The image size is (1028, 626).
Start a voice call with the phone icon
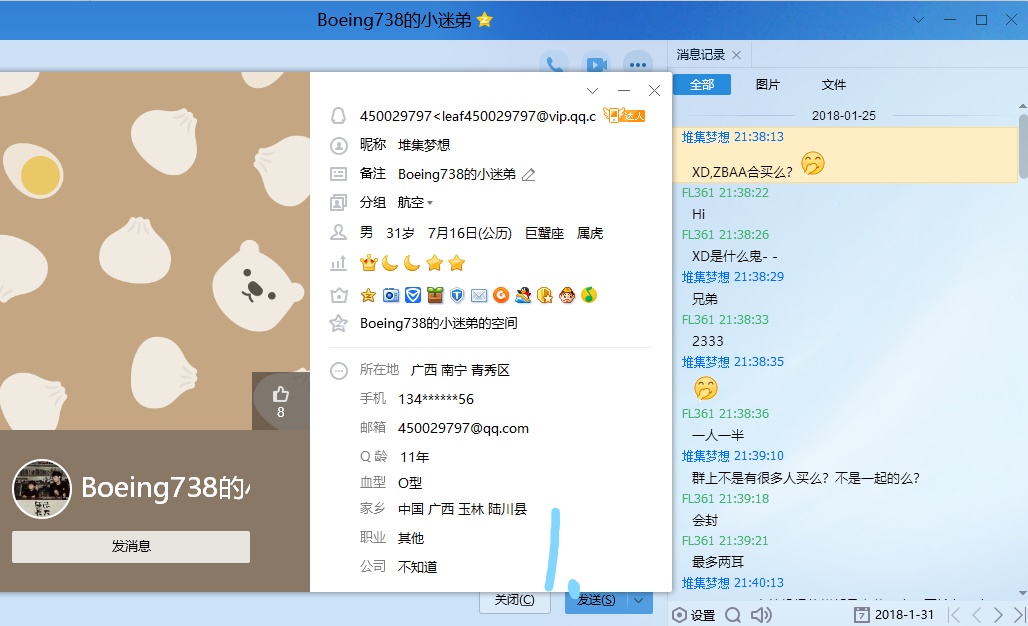[x=554, y=65]
